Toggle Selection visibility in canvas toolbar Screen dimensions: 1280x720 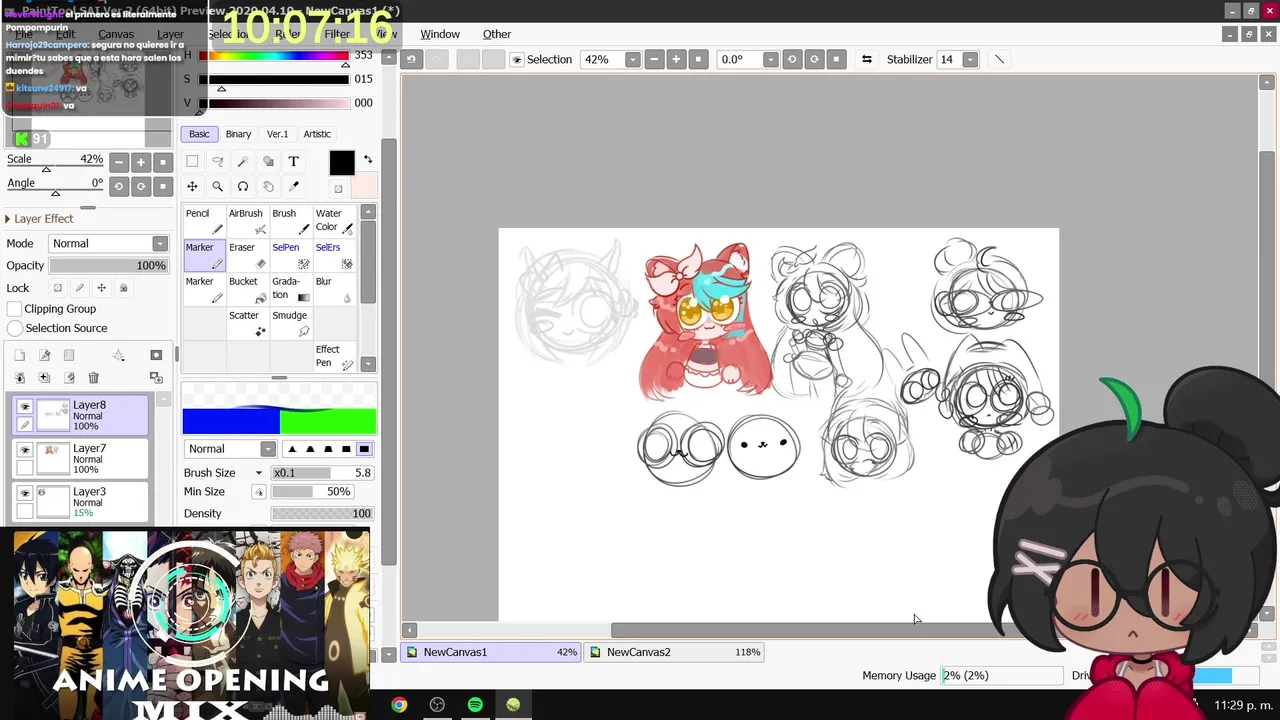click(517, 60)
